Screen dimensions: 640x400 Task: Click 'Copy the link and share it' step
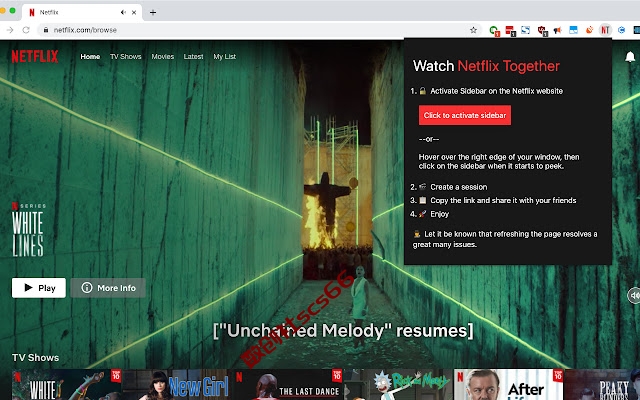pos(503,200)
